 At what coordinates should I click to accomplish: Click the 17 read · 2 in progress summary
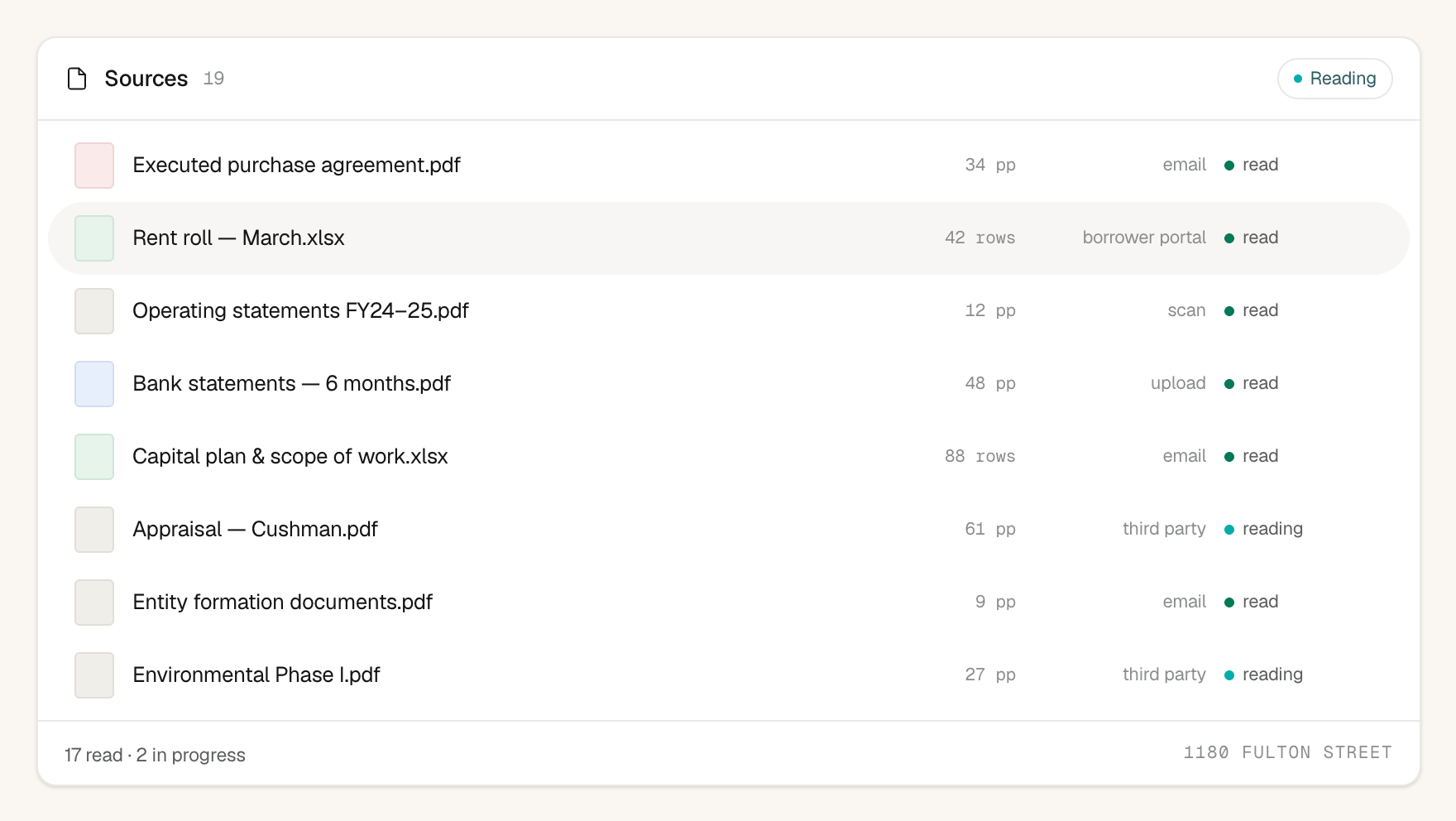(155, 755)
